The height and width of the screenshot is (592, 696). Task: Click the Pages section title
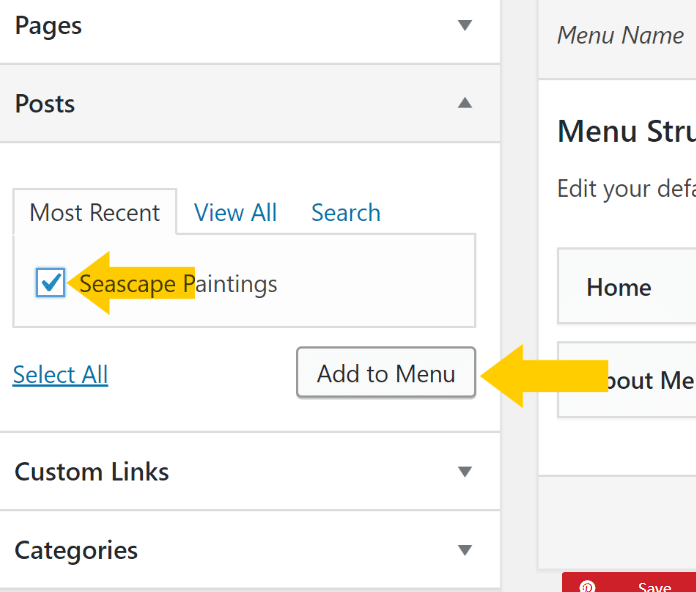48,25
